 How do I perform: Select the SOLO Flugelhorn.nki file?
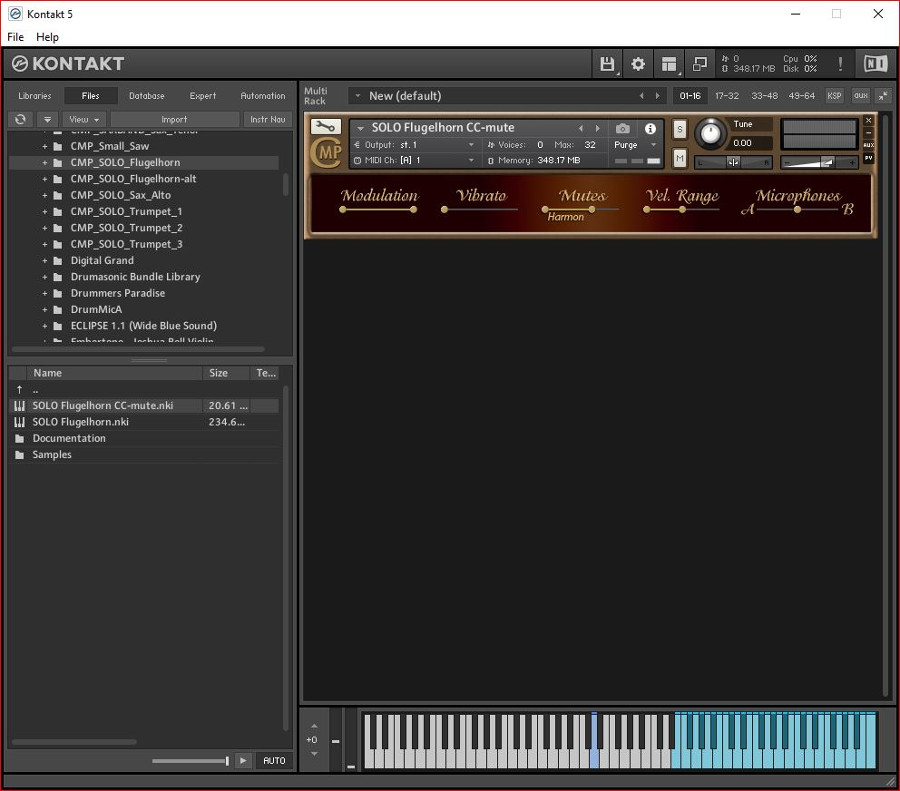(143, 422)
